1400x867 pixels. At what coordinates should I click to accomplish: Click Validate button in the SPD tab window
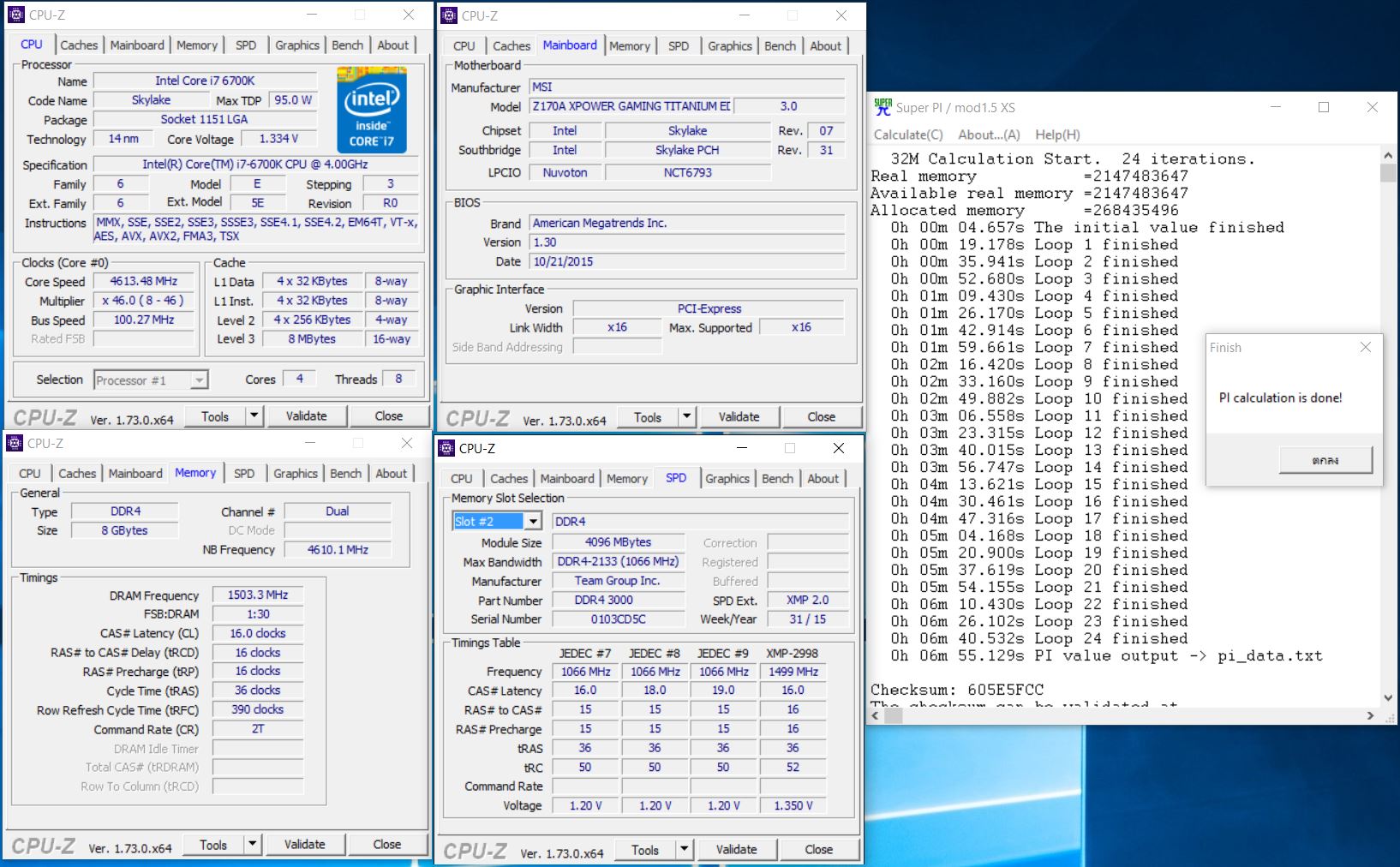click(736, 850)
